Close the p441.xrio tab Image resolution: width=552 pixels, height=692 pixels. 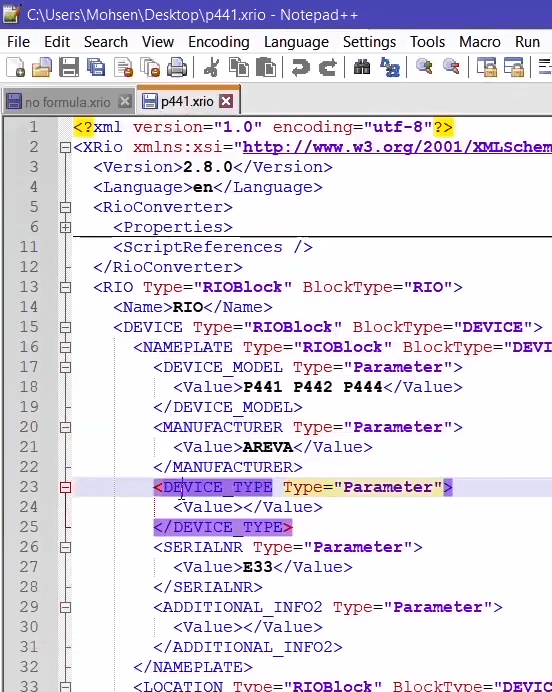pyautogui.click(x=226, y=101)
